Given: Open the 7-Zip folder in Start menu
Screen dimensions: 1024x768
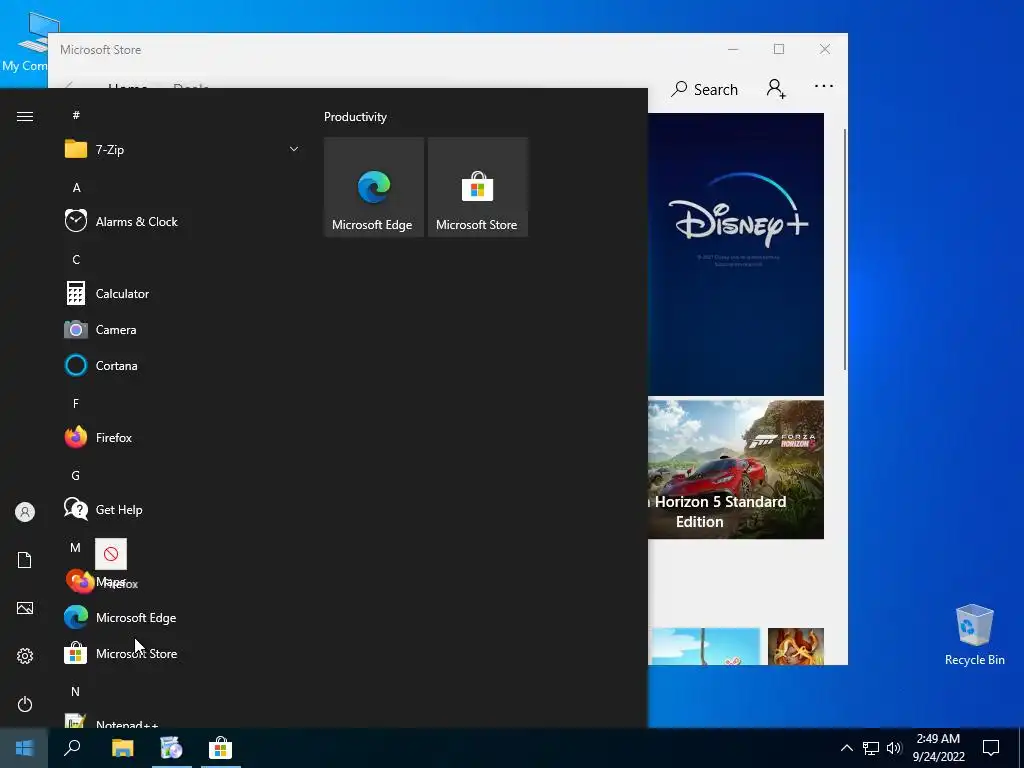Looking at the screenshot, I should point(182,150).
